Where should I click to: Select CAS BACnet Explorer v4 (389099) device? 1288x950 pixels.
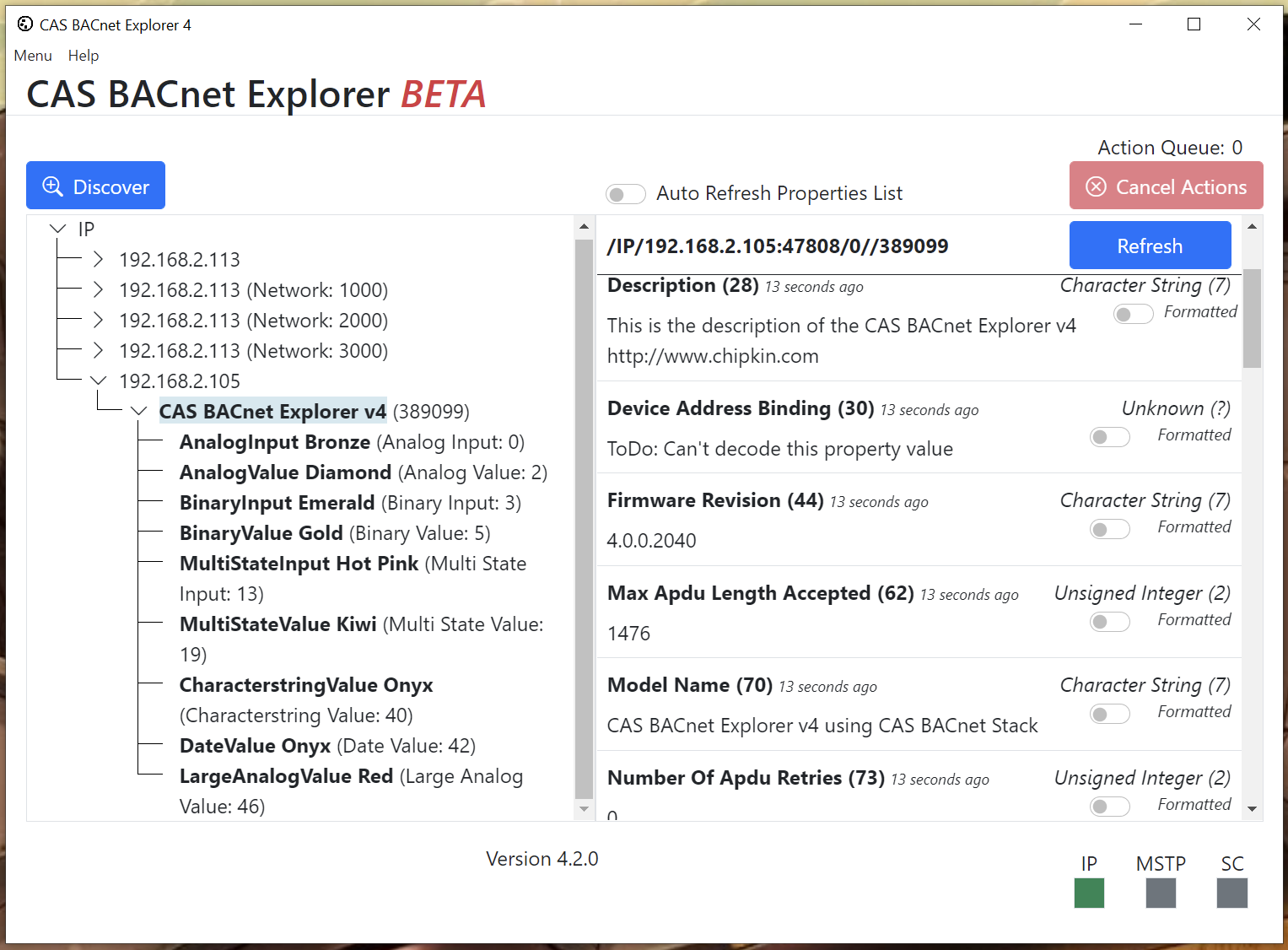pos(314,412)
